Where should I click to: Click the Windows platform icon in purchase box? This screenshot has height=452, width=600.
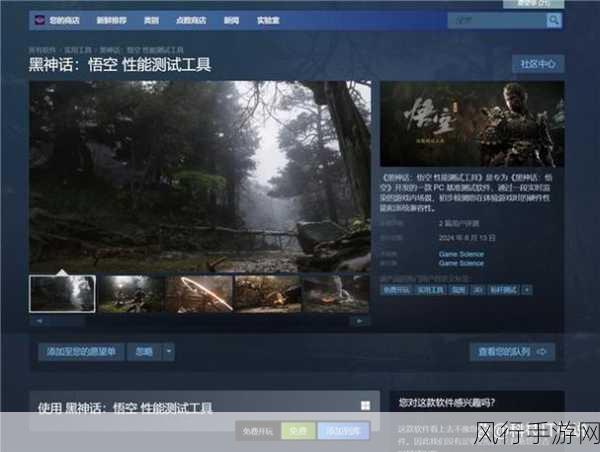tap(365, 406)
